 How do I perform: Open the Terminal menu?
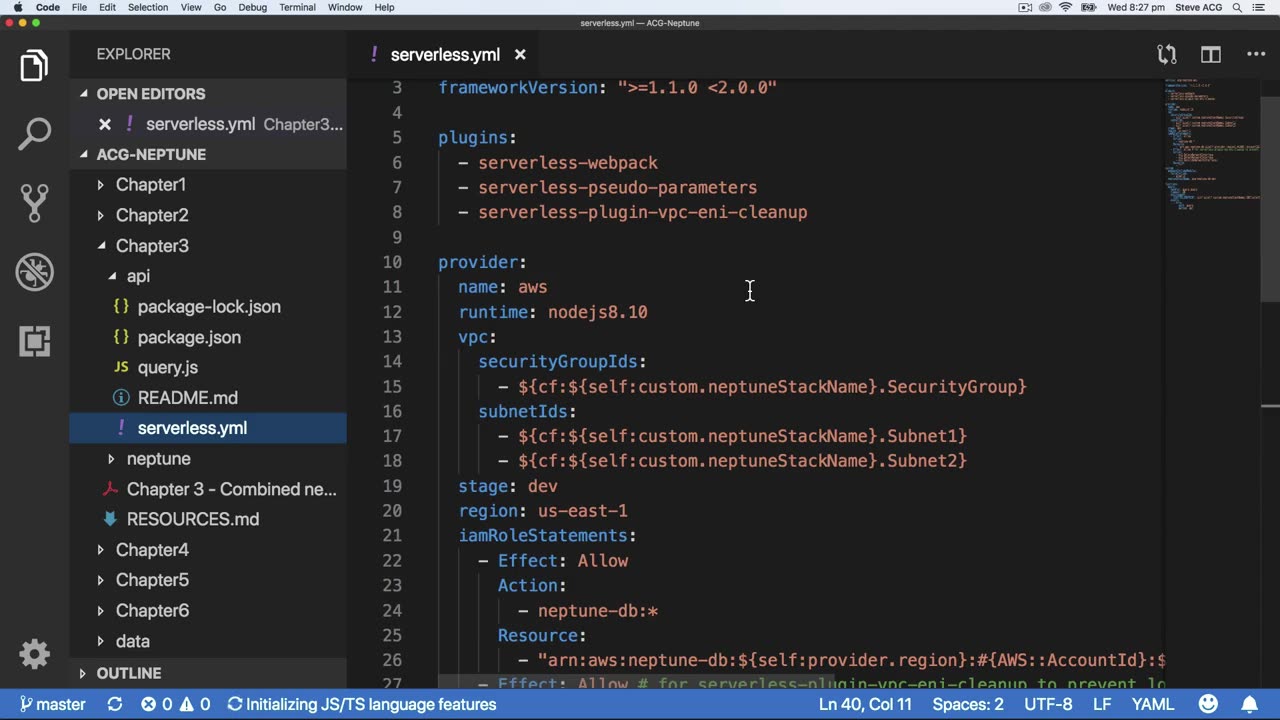(297, 7)
